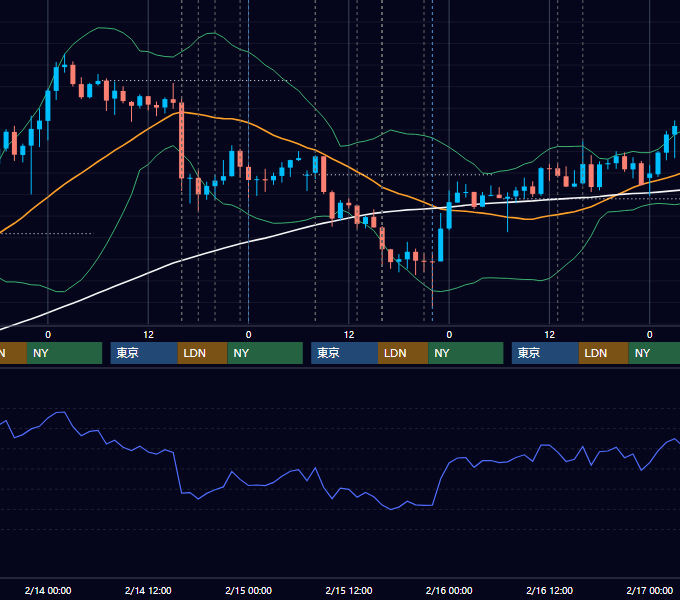The width and height of the screenshot is (680, 600).
Task: Click the LDN session block on 2/16
Action: 604,353
